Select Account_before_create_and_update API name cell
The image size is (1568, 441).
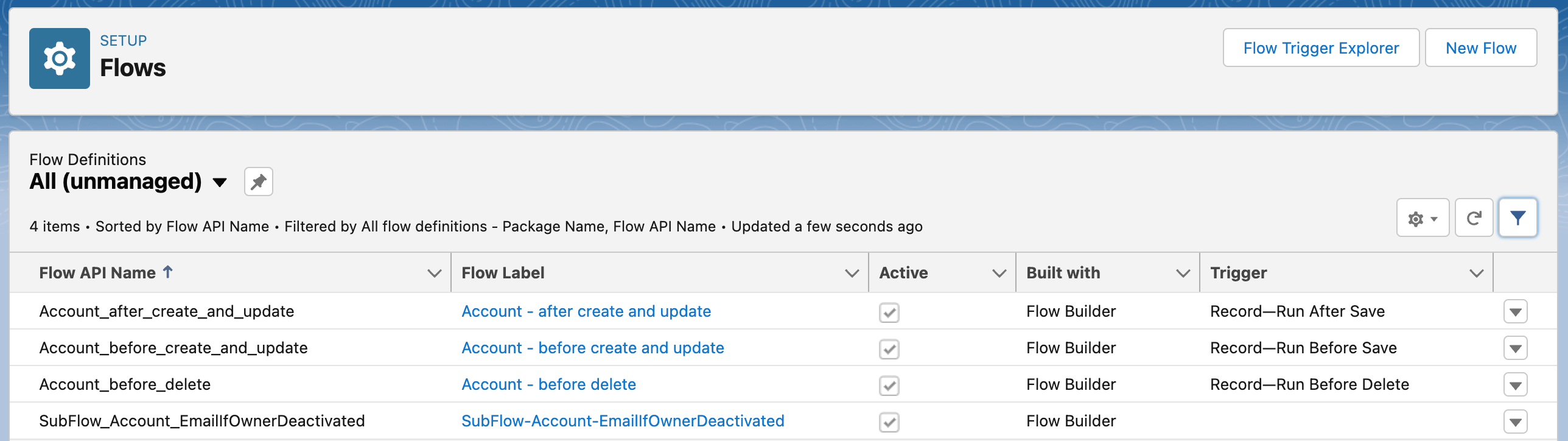coord(173,348)
